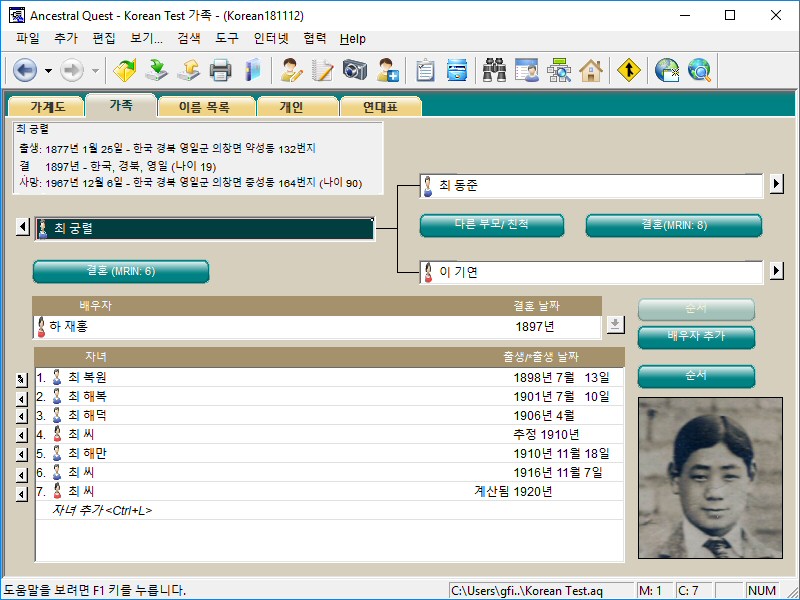Click the binoculars search icon
The width and height of the screenshot is (800, 600).
pos(494,70)
